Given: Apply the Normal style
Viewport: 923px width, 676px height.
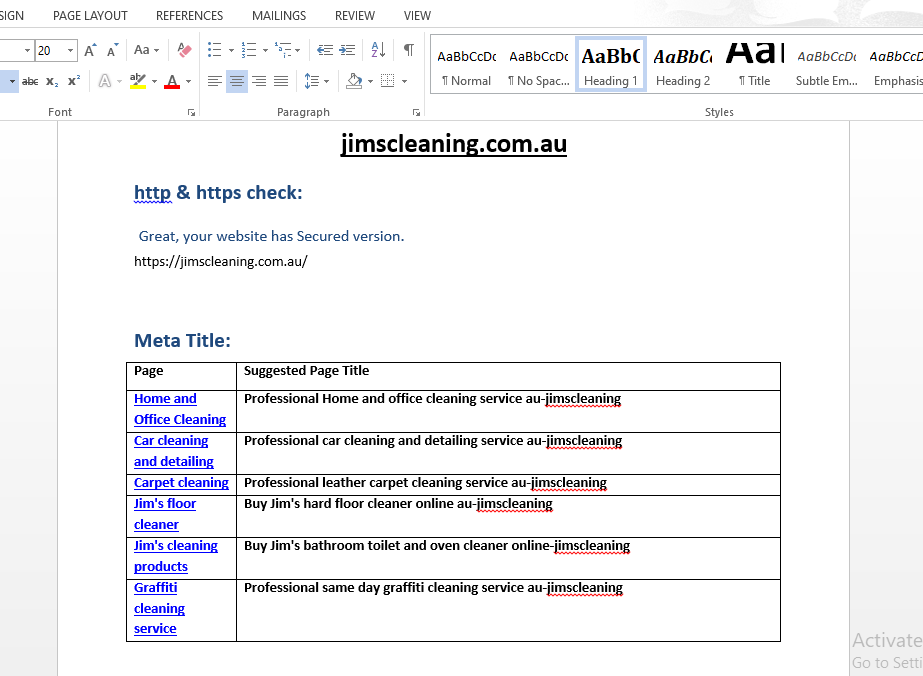Looking at the screenshot, I should (466, 65).
